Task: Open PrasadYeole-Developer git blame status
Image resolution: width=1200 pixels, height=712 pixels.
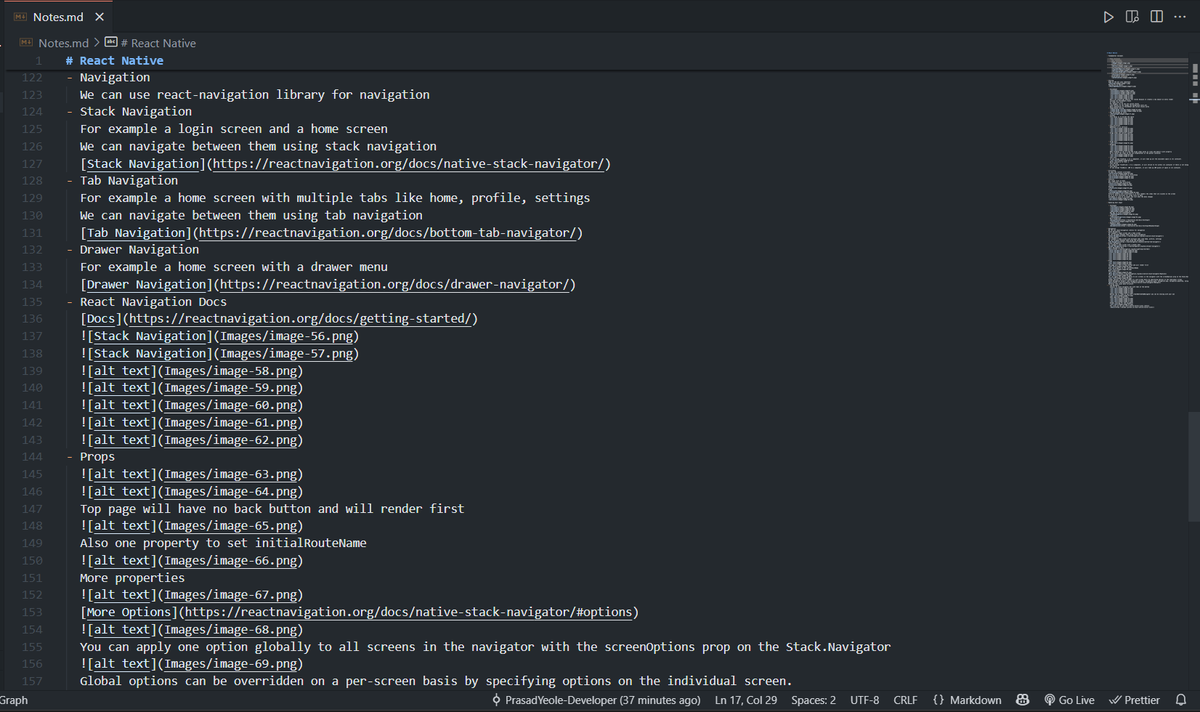Action: 597,700
